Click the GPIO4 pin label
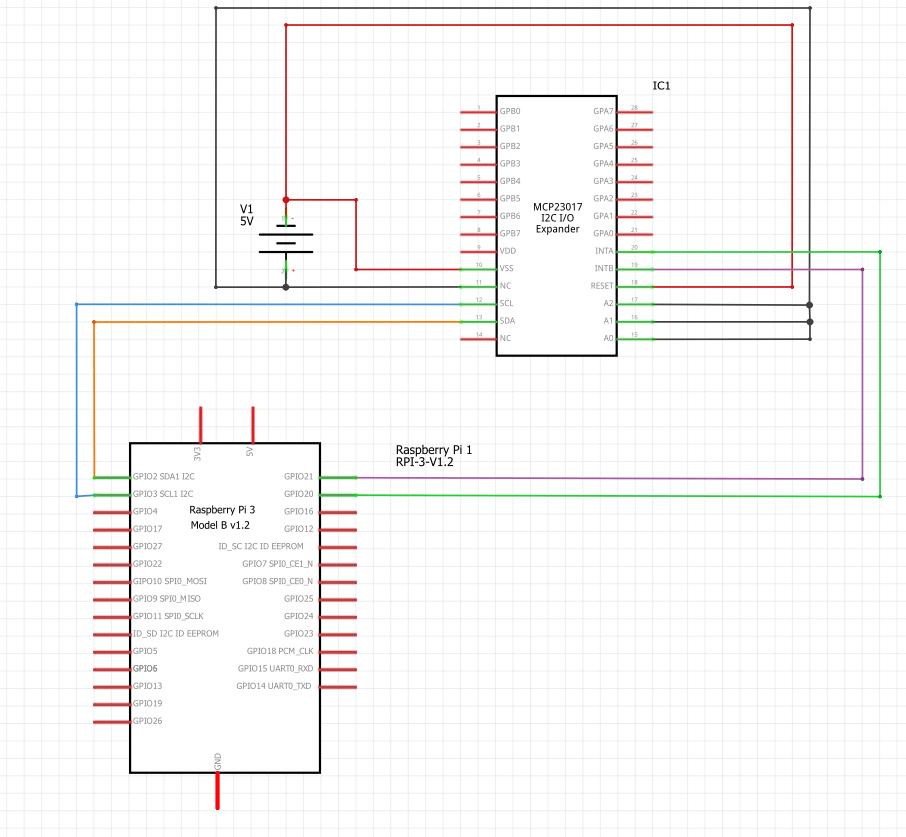The width and height of the screenshot is (906, 837). 145,511
